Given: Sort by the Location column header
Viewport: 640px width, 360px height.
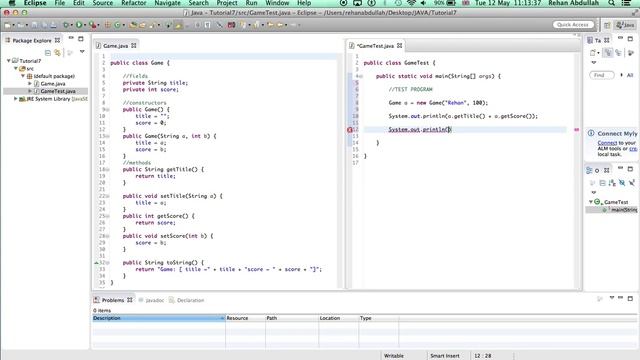Looking at the screenshot, I should point(338,318).
